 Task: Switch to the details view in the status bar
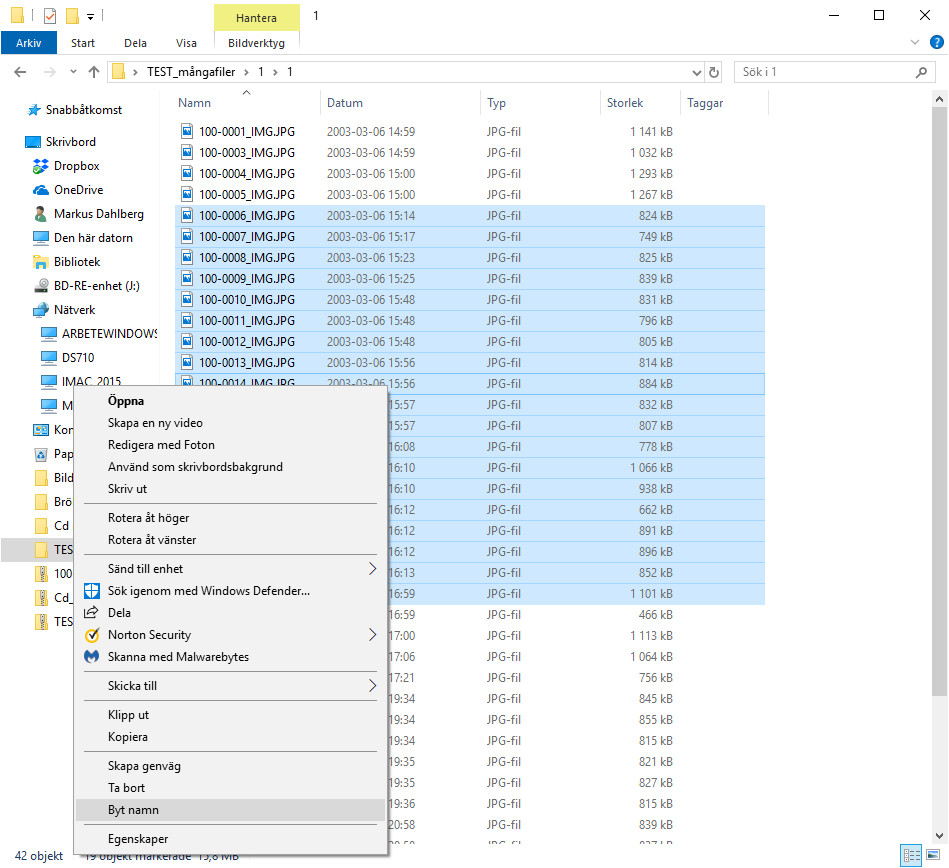click(911, 855)
